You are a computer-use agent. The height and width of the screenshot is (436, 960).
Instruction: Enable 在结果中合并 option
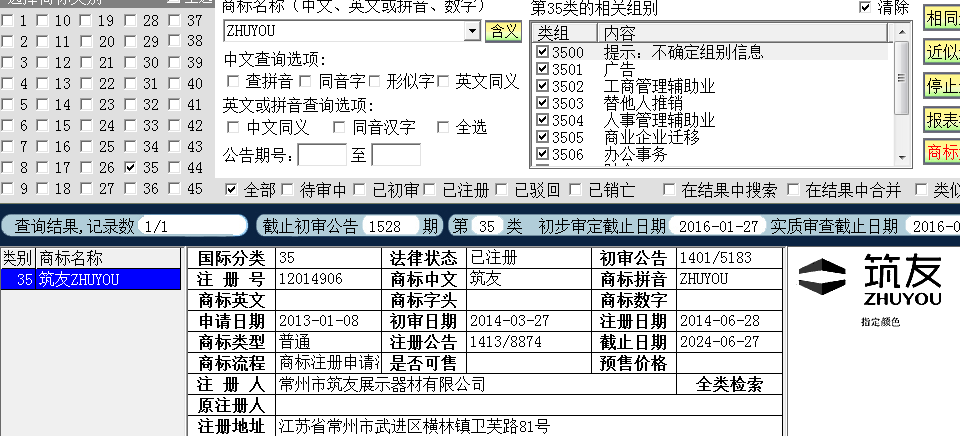pos(793,189)
